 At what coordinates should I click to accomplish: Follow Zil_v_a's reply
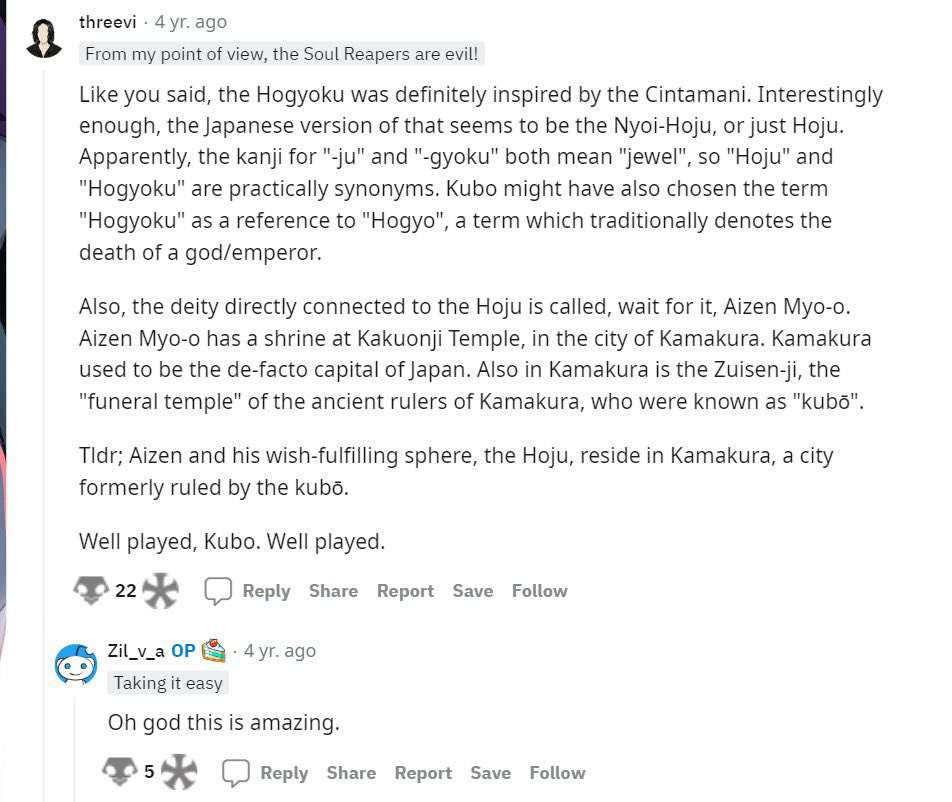(557, 773)
